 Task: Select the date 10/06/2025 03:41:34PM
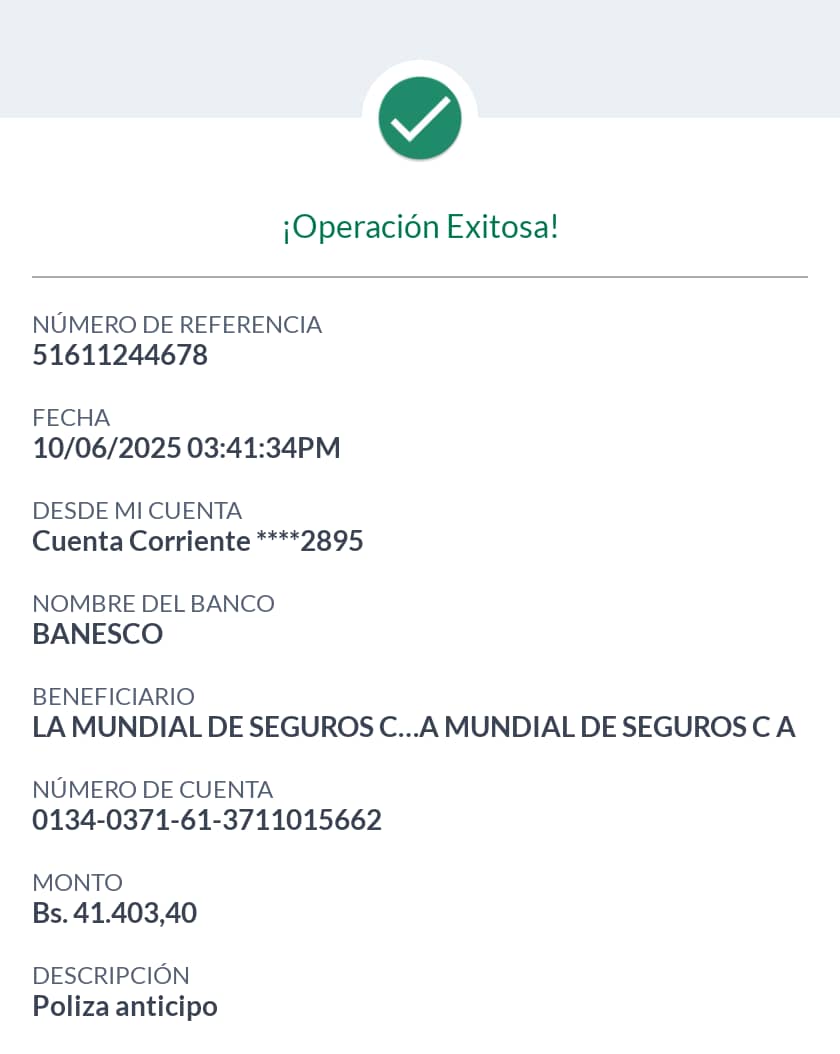[x=186, y=448]
